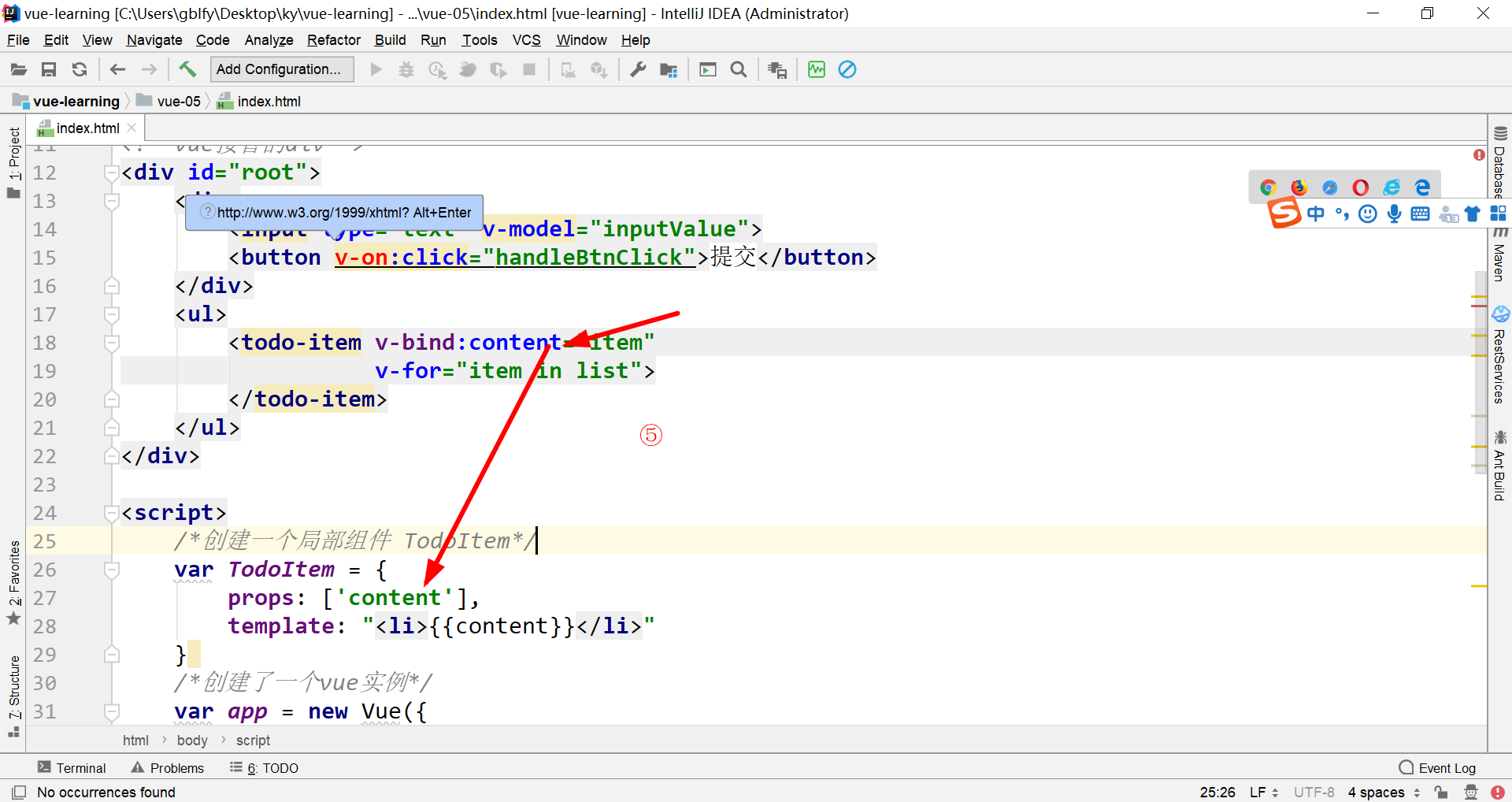1512x802 pixels.
Task: Click the Save All icon
Action: point(49,70)
